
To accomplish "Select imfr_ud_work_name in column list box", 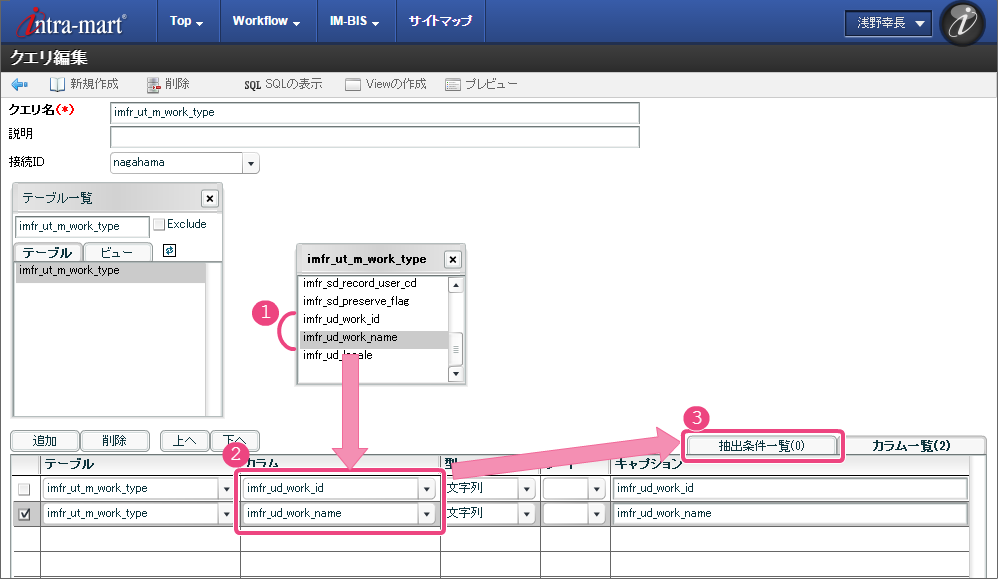I will click(x=373, y=337).
